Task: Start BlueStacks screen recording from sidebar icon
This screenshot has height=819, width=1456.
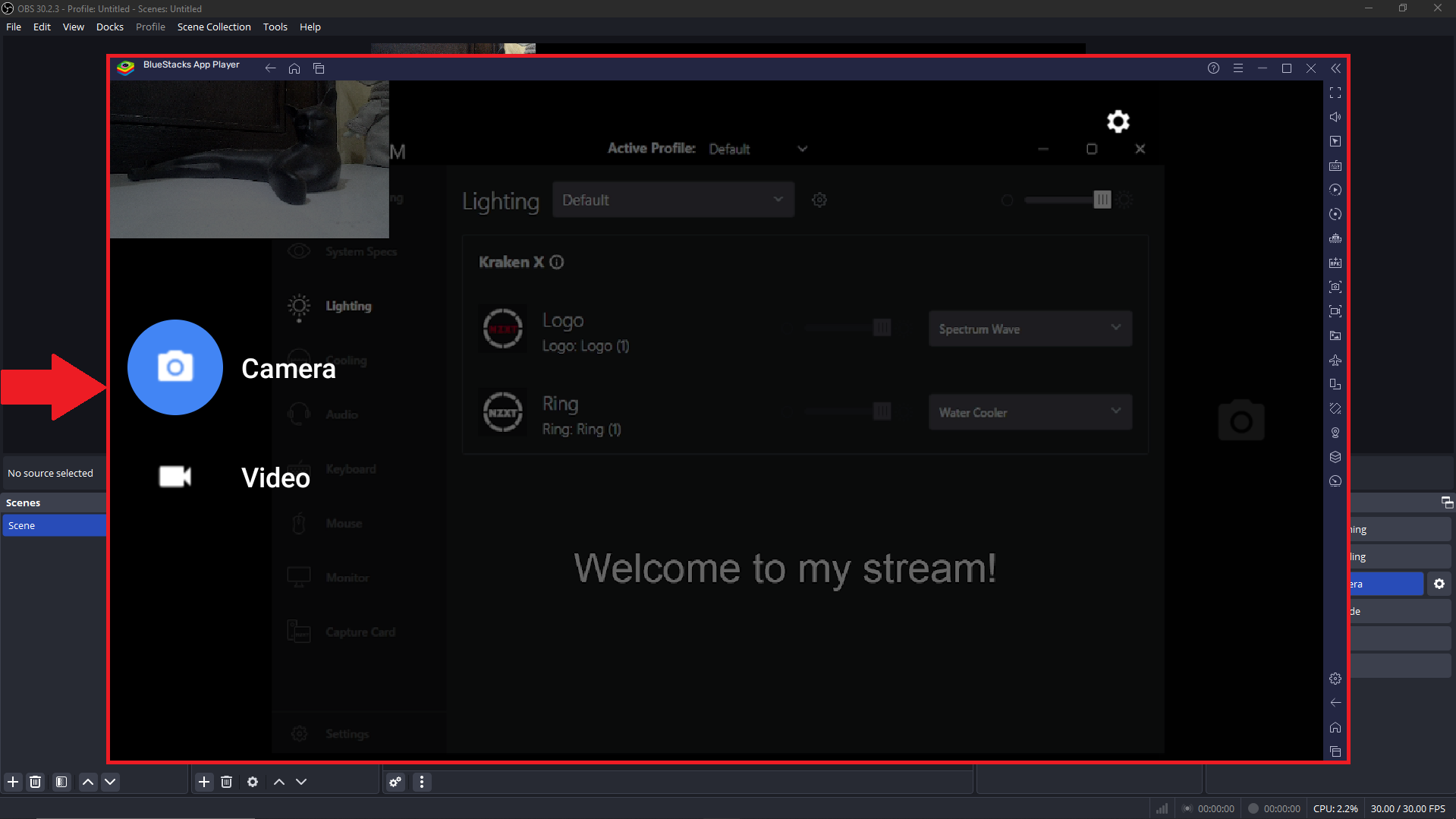Action: point(1335,311)
